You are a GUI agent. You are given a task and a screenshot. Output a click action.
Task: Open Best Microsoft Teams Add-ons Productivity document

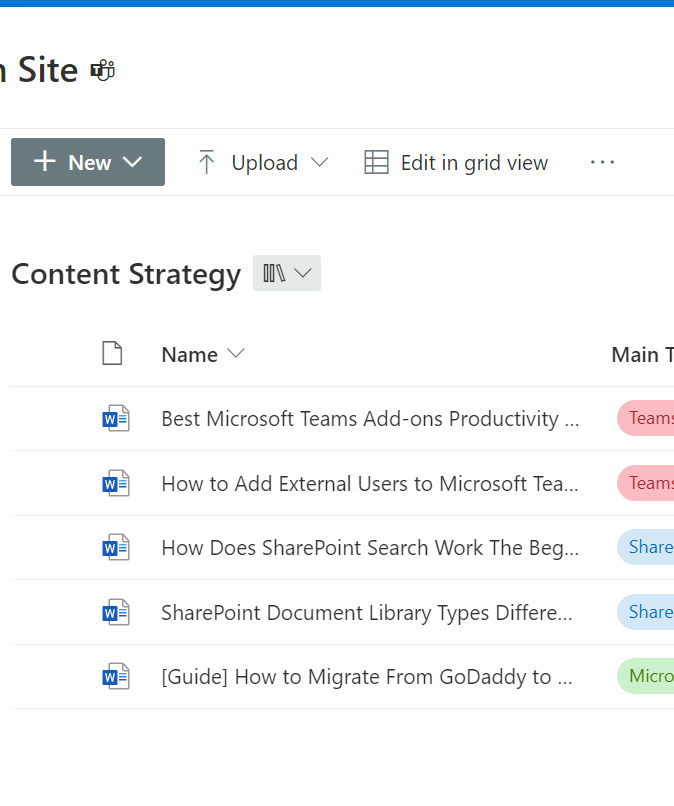(x=370, y=419)
